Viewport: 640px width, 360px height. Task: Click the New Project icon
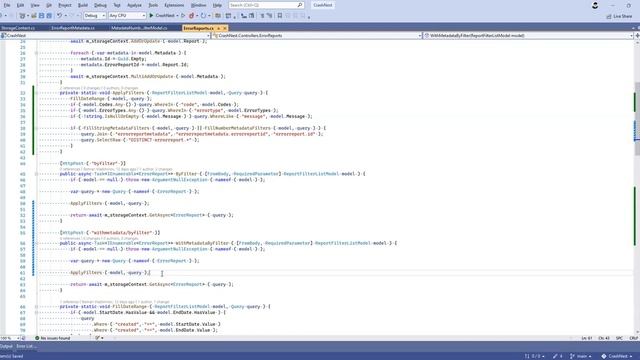[x=22, y=16]
